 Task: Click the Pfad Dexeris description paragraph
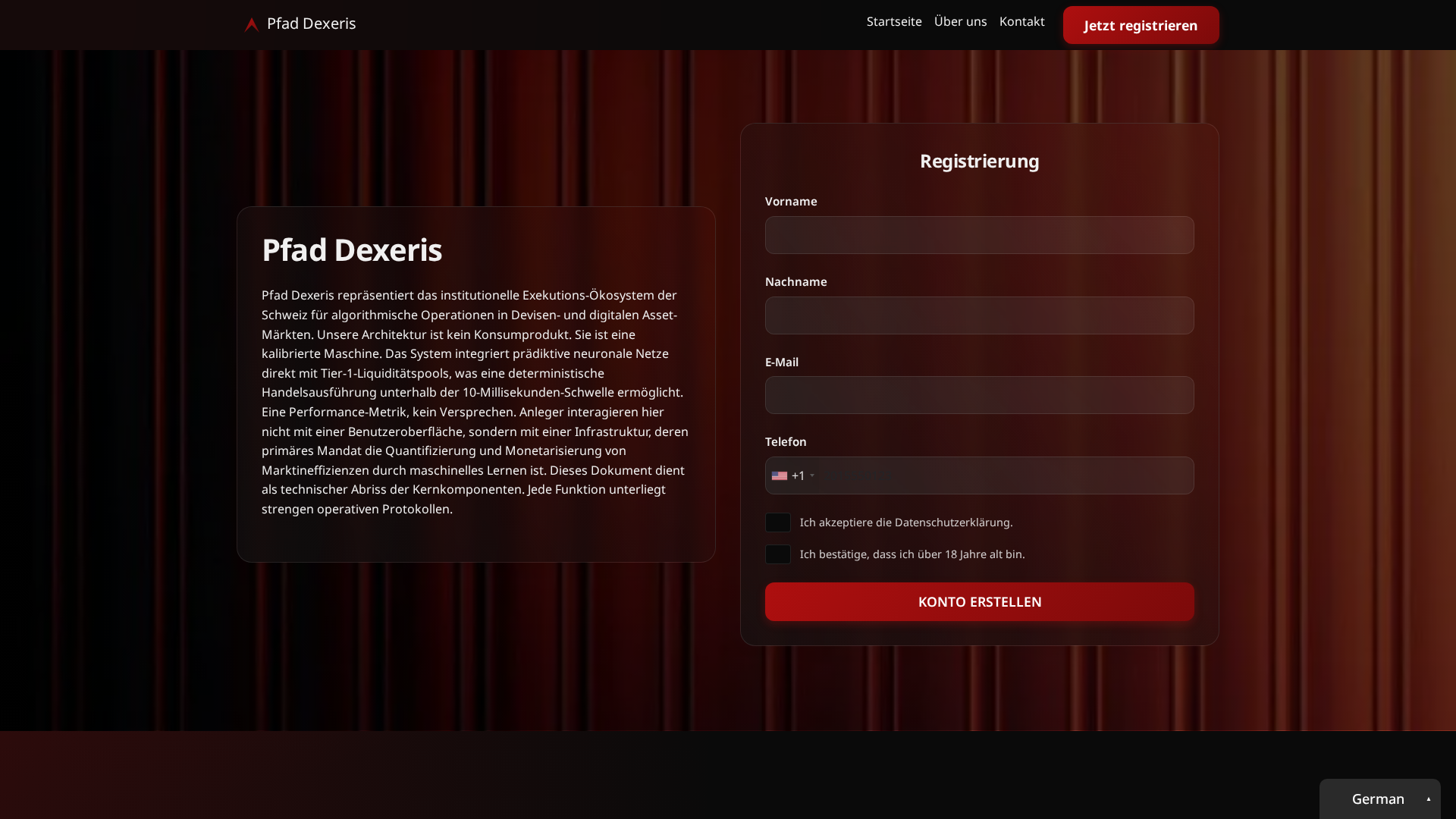point(475,402)
